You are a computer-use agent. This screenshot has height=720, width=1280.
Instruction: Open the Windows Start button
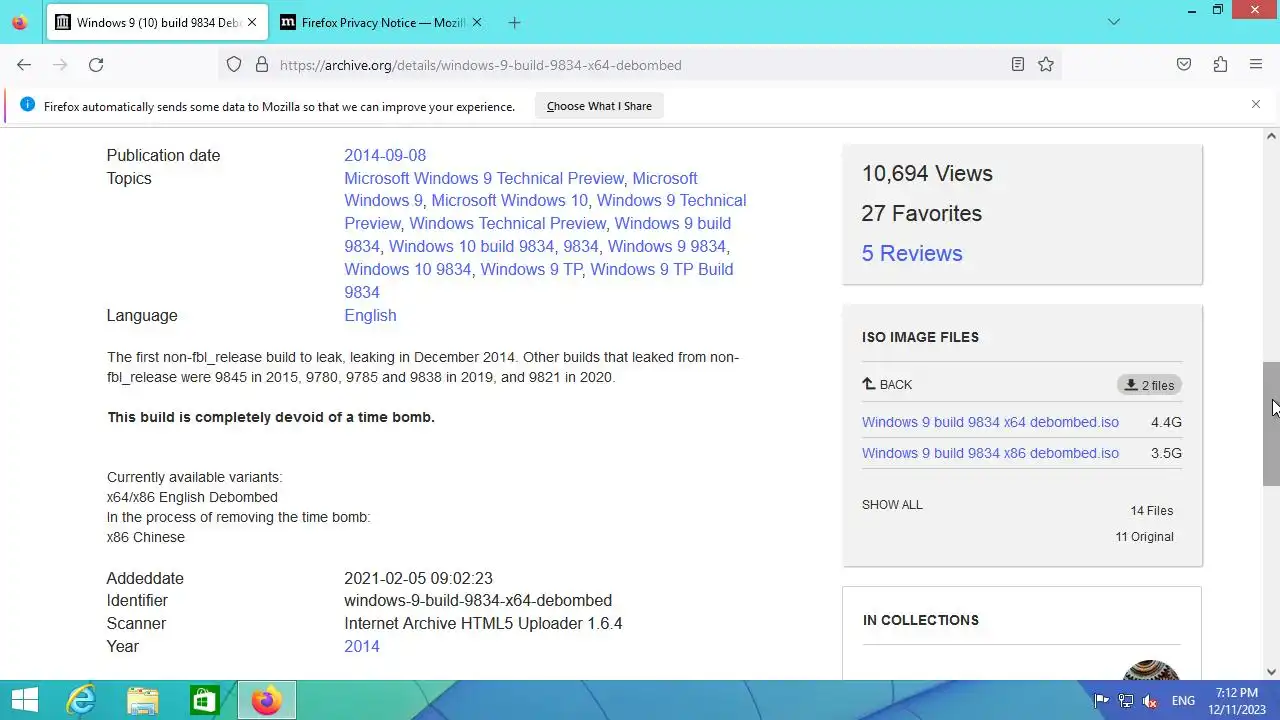24,700
